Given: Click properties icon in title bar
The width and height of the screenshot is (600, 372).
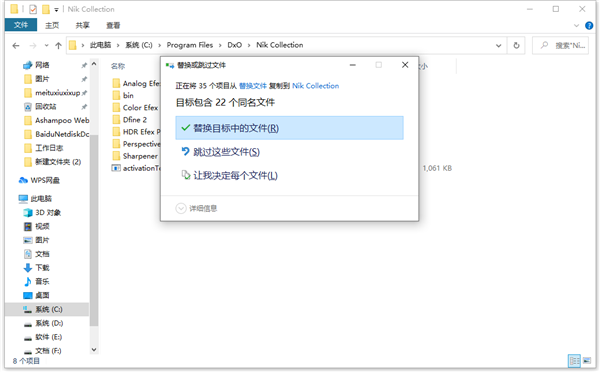Looking at the screenshot, I should click(x=33, y=9).
